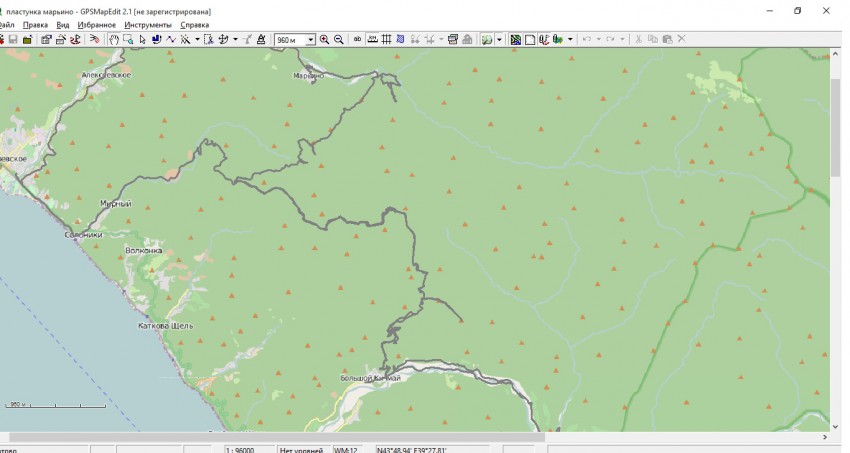Click the save map icon
The height and width of the screenshot is (453, 850).
(13, 40)
